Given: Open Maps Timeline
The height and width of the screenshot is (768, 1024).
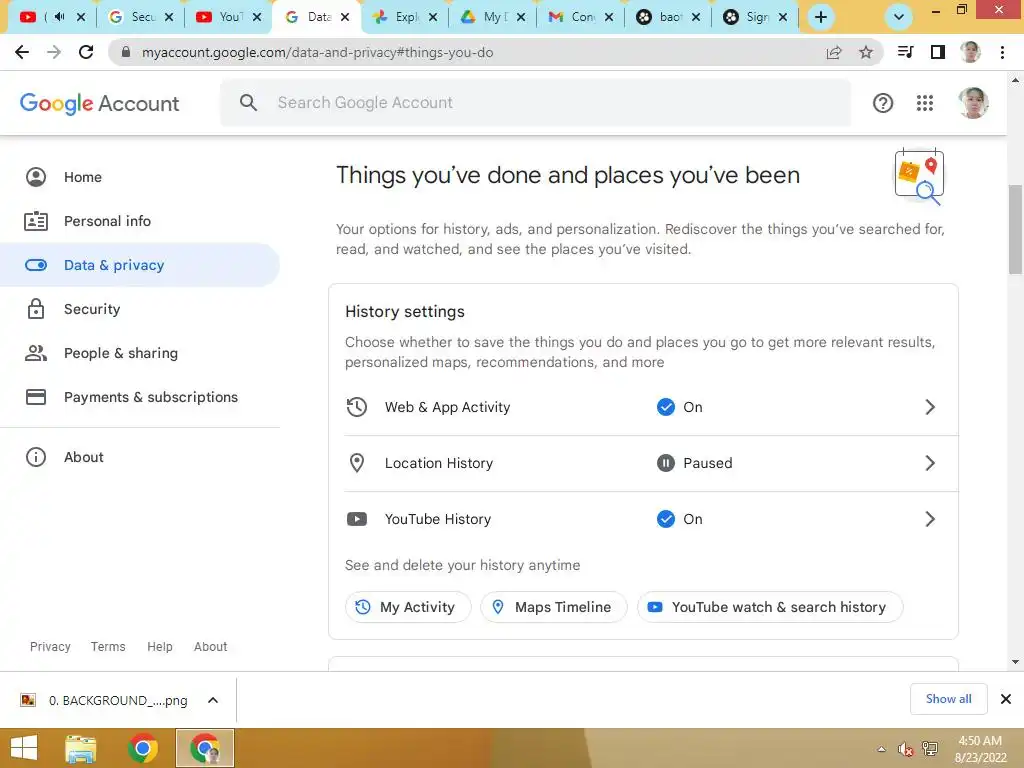Looking at the screenshot, I should (553, 607).
